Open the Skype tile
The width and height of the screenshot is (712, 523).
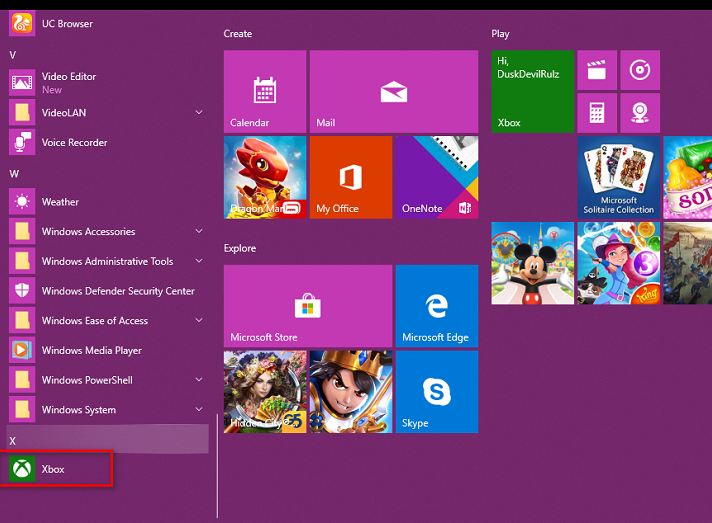[x=437, y=392]
